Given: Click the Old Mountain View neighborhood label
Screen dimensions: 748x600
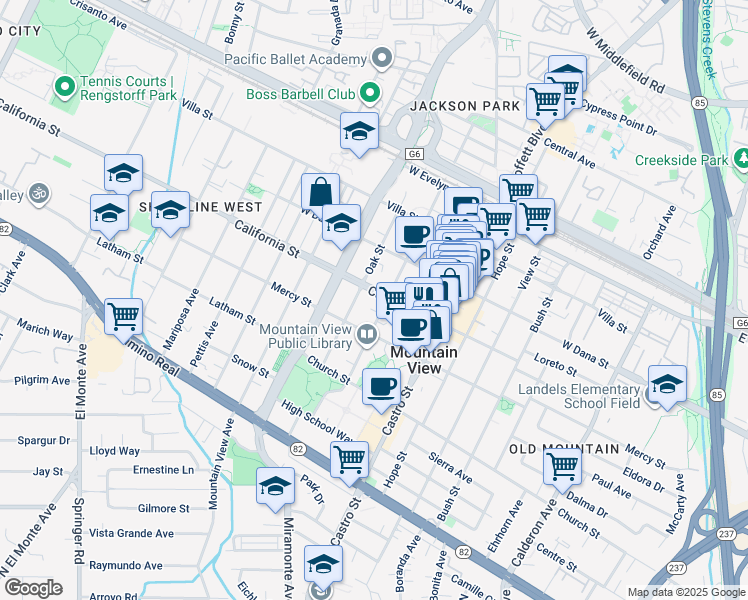Looking at the screenshot, I should click(x=564, y=449).
